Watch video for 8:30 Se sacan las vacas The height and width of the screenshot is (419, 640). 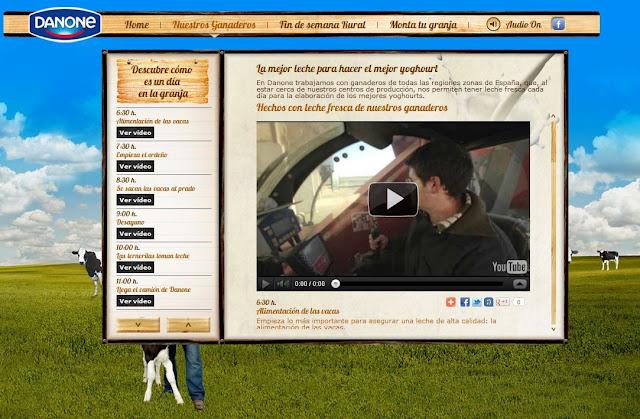point(135,200)
